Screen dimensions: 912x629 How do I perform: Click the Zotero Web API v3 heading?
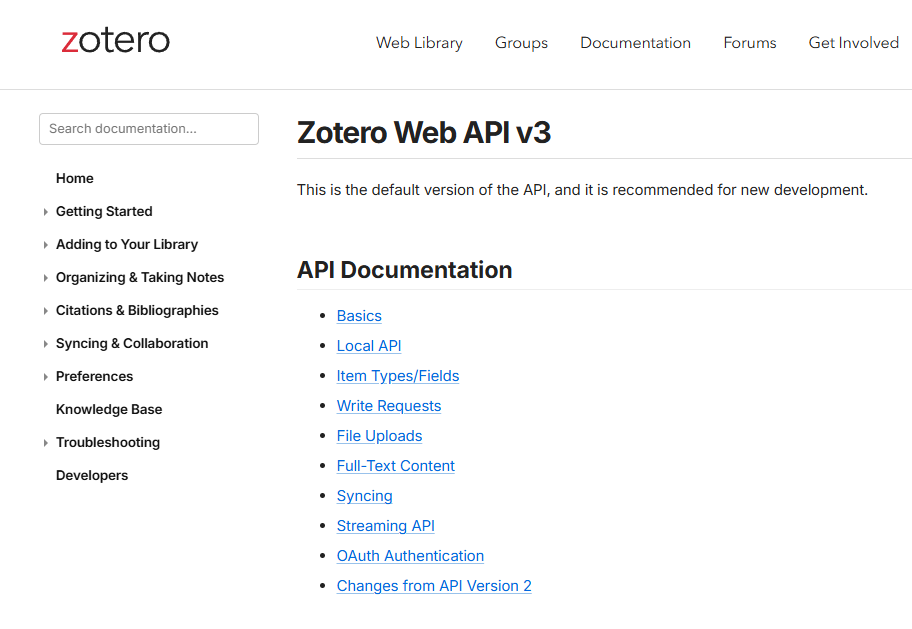coord(423,133)
